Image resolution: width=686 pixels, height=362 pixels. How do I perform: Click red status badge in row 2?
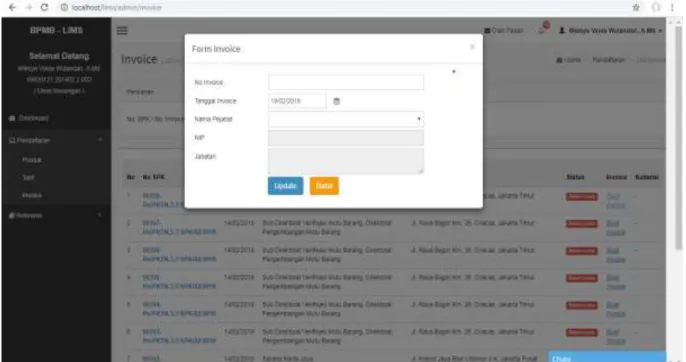(x=581, y=224)
